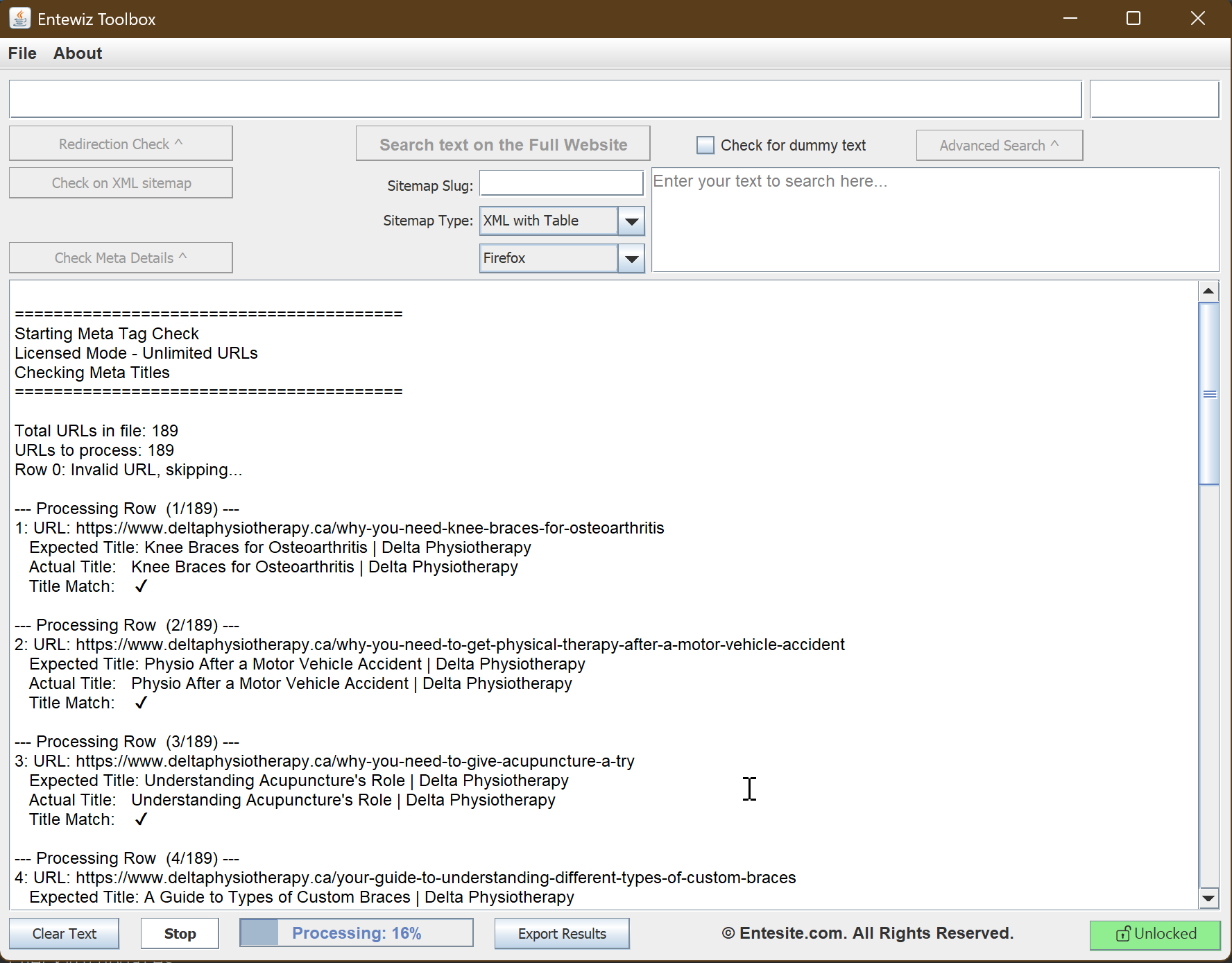This screenshot has width=1232, height=963.
Task: Expand the Check Meta Details options
Action: pyautogui.click(x=120, y=257)
